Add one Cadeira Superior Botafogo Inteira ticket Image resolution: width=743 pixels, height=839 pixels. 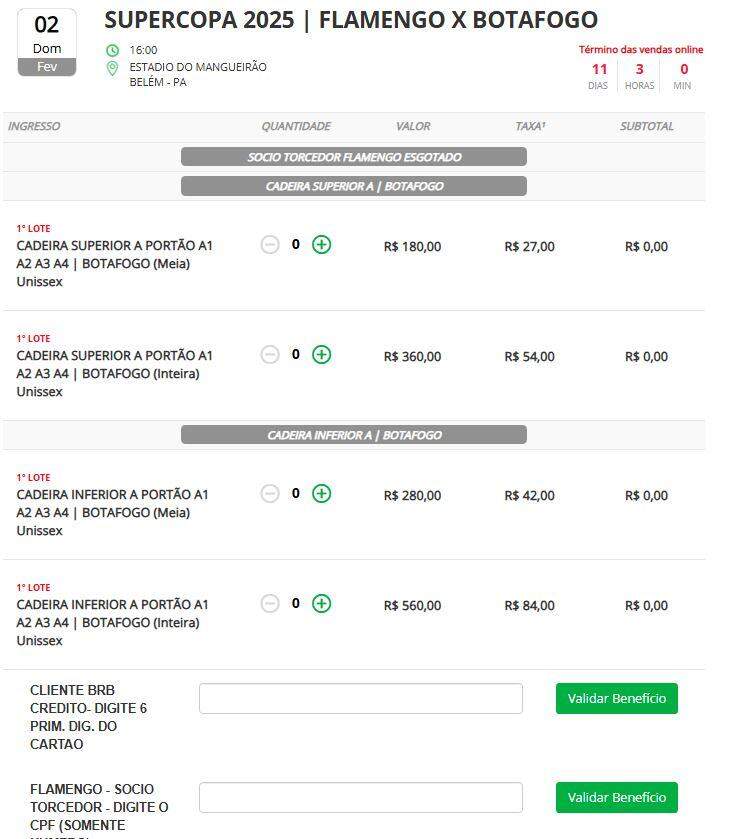click(321, 355)
